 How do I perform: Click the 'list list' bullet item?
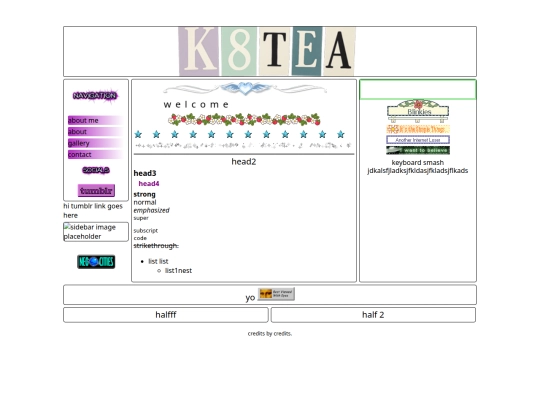coord(158,261)
